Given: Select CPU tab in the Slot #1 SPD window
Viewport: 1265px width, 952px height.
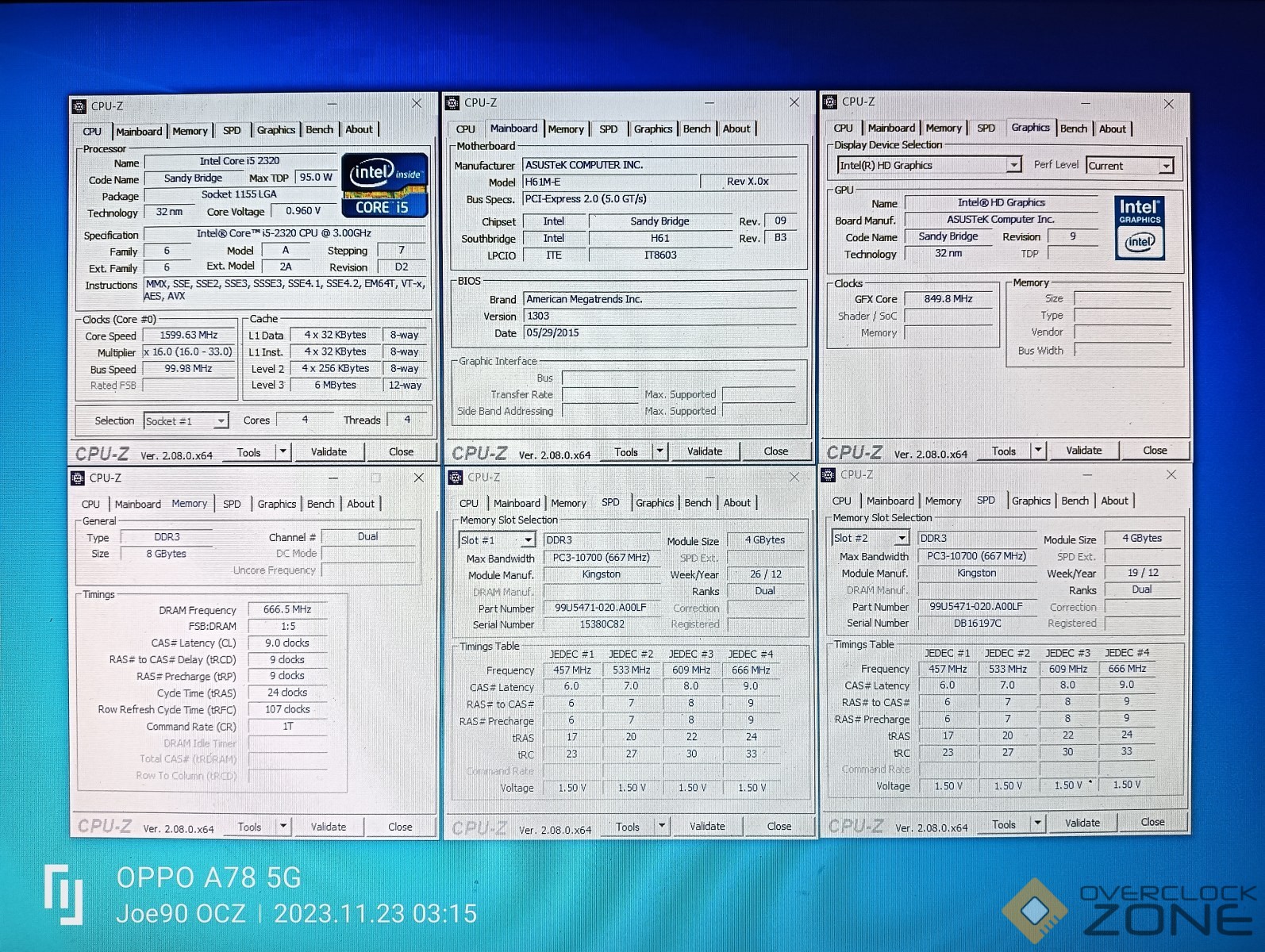Looking at the screenshot, I should [469, 503].
